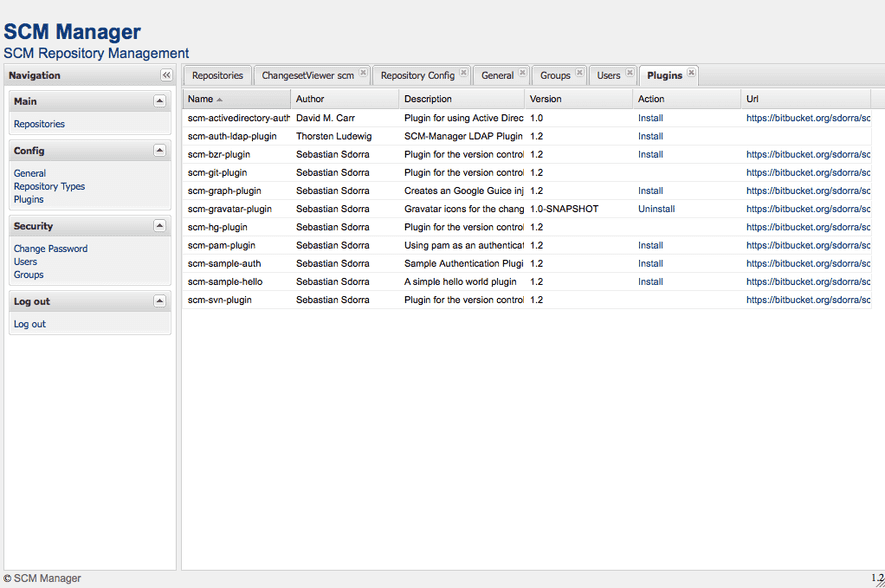Sort the plugin table by the Name column

click(x=199, y=98)
